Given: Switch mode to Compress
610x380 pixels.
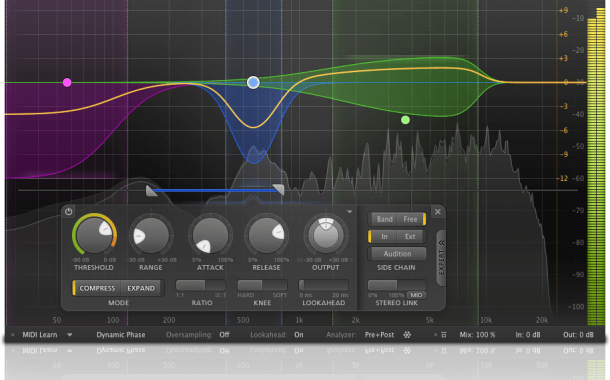Looking at the screenshot, I should tap(97, 288).
